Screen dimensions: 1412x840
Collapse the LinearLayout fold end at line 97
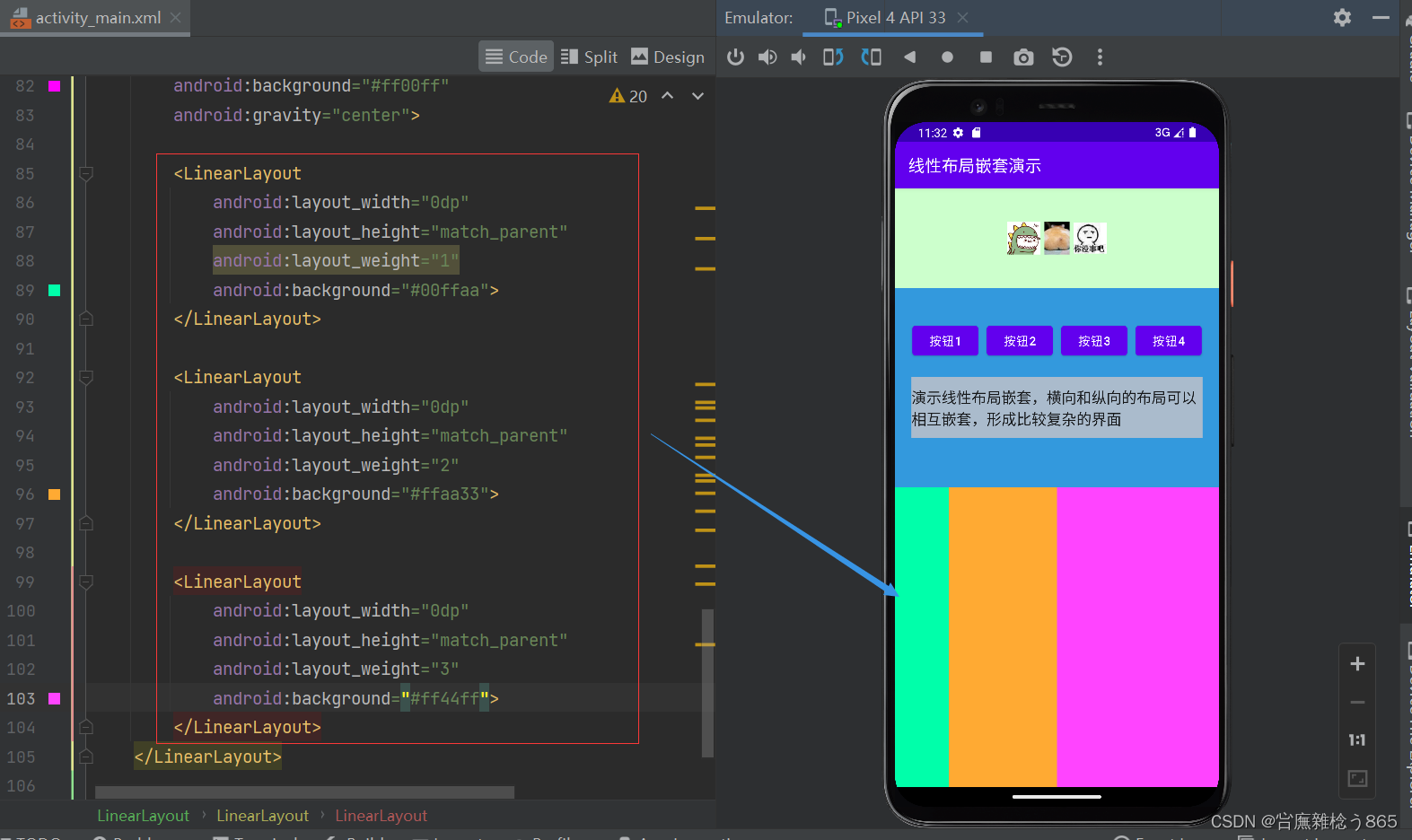(x=86, y=523)
